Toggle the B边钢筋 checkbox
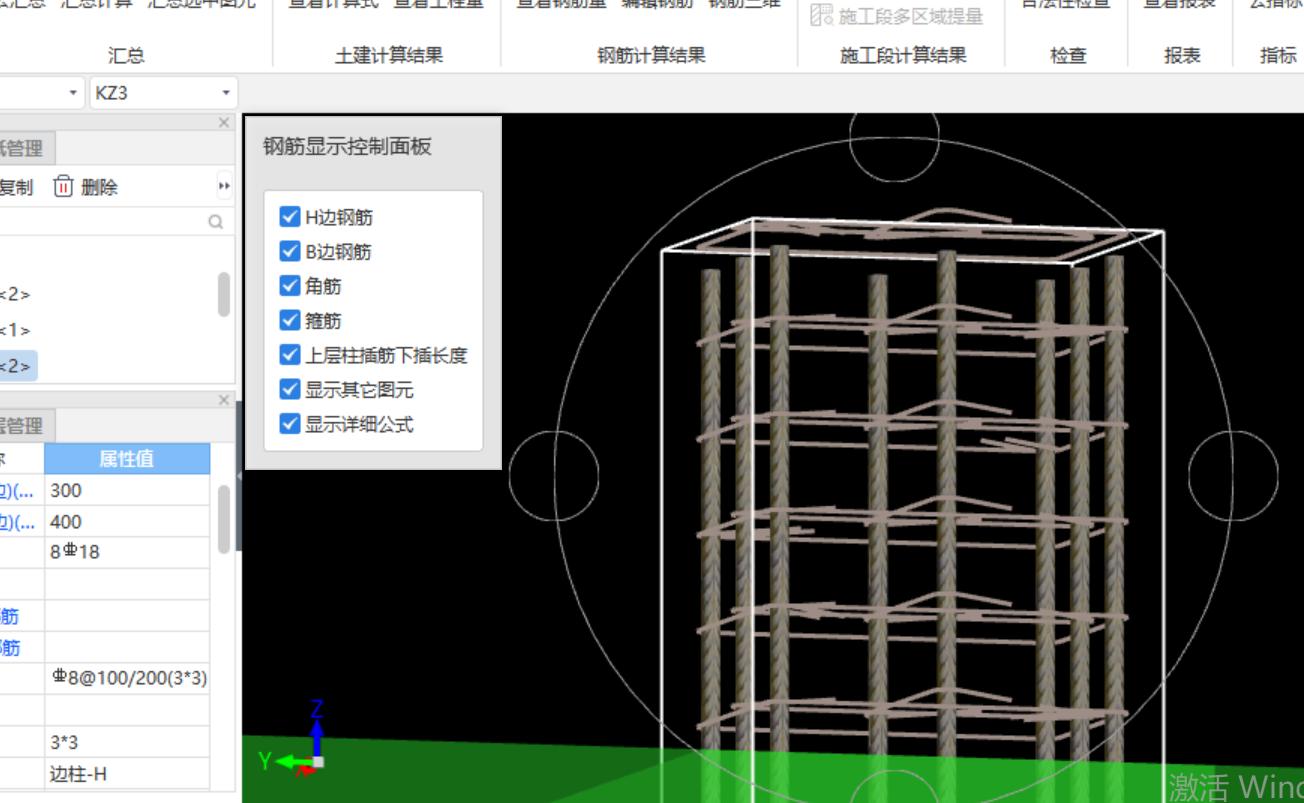 [290, 251]
